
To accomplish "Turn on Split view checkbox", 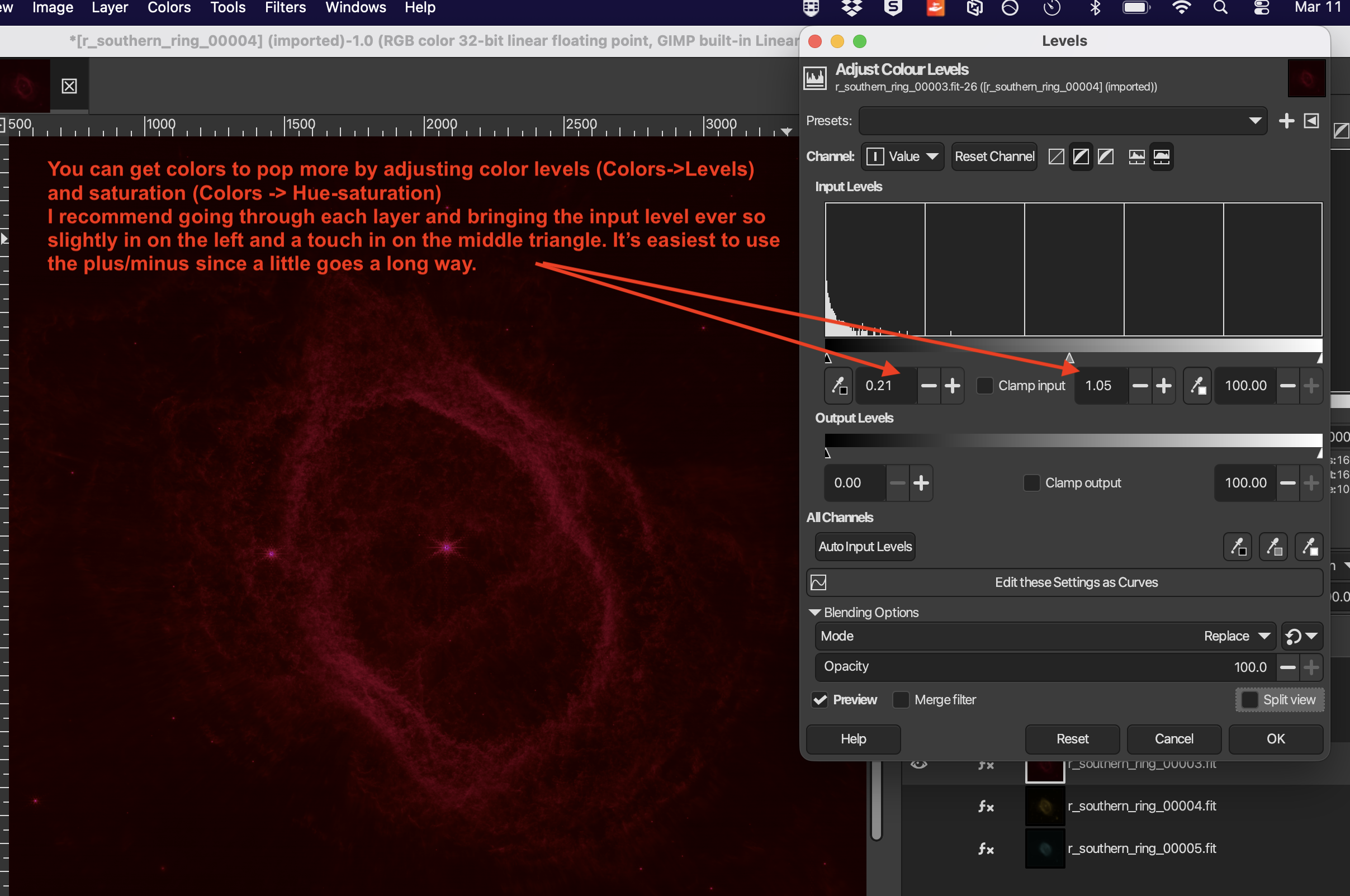I will (1249, 699).
